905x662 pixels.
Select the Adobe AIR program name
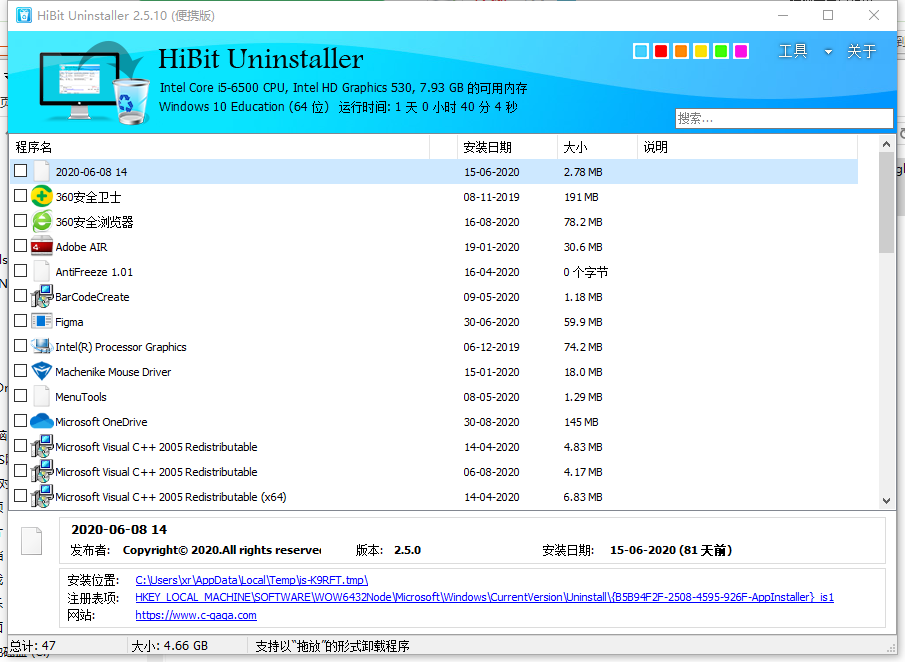pos(81,247)
